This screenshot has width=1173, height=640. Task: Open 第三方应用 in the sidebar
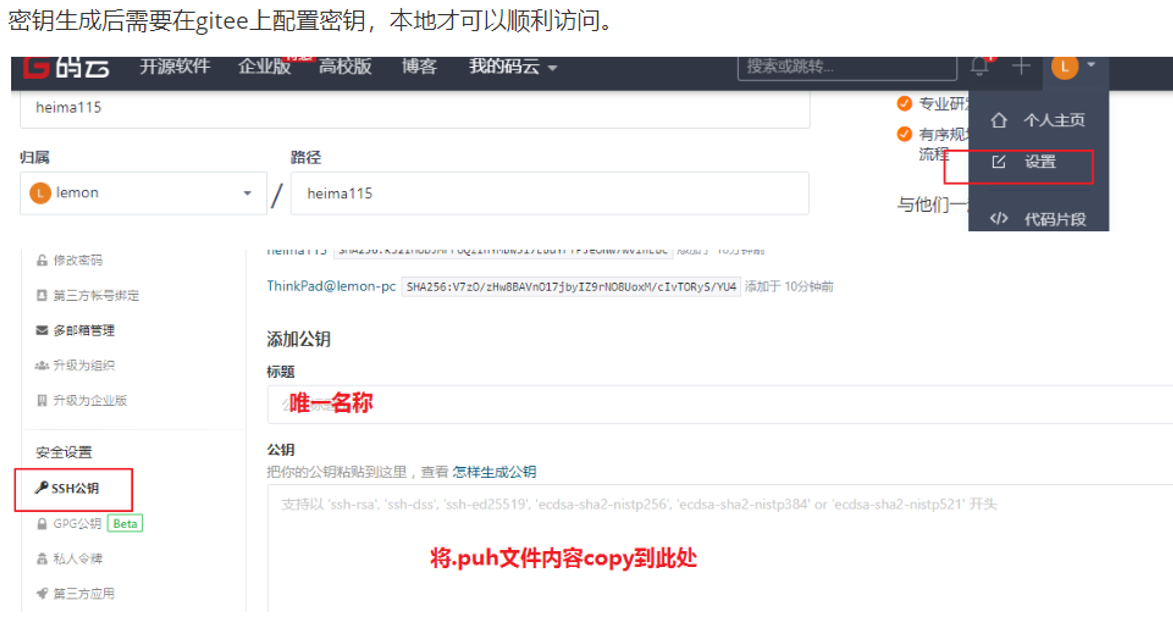pyautogui.click(x=84, y=594)
